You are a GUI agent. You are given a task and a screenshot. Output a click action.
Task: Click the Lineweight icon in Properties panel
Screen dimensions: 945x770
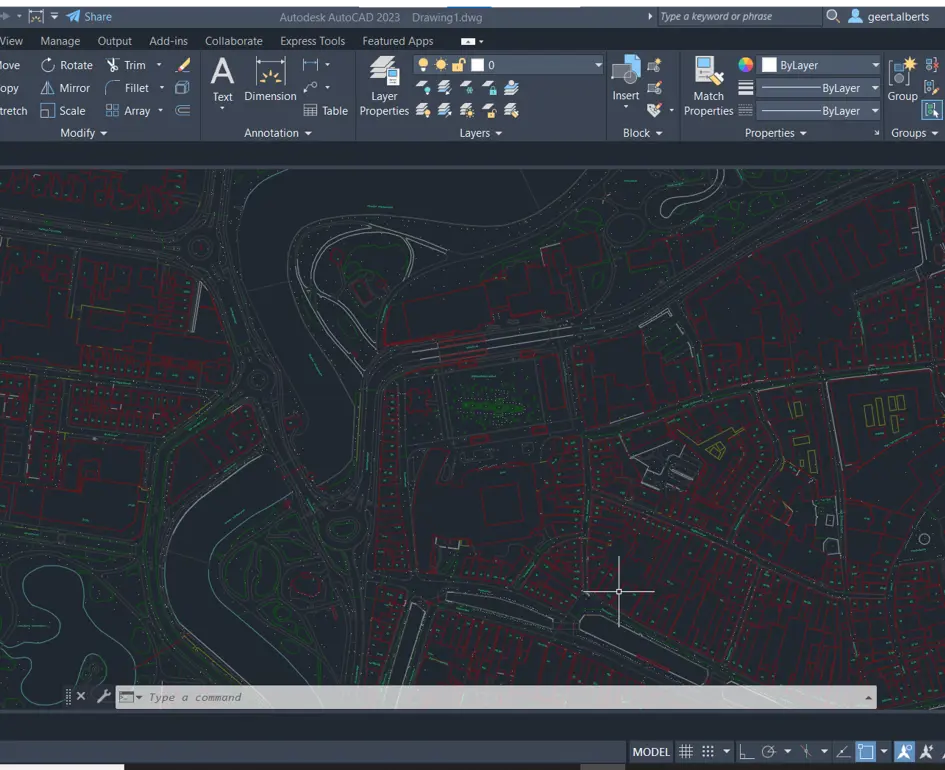[x=746, y=88]
